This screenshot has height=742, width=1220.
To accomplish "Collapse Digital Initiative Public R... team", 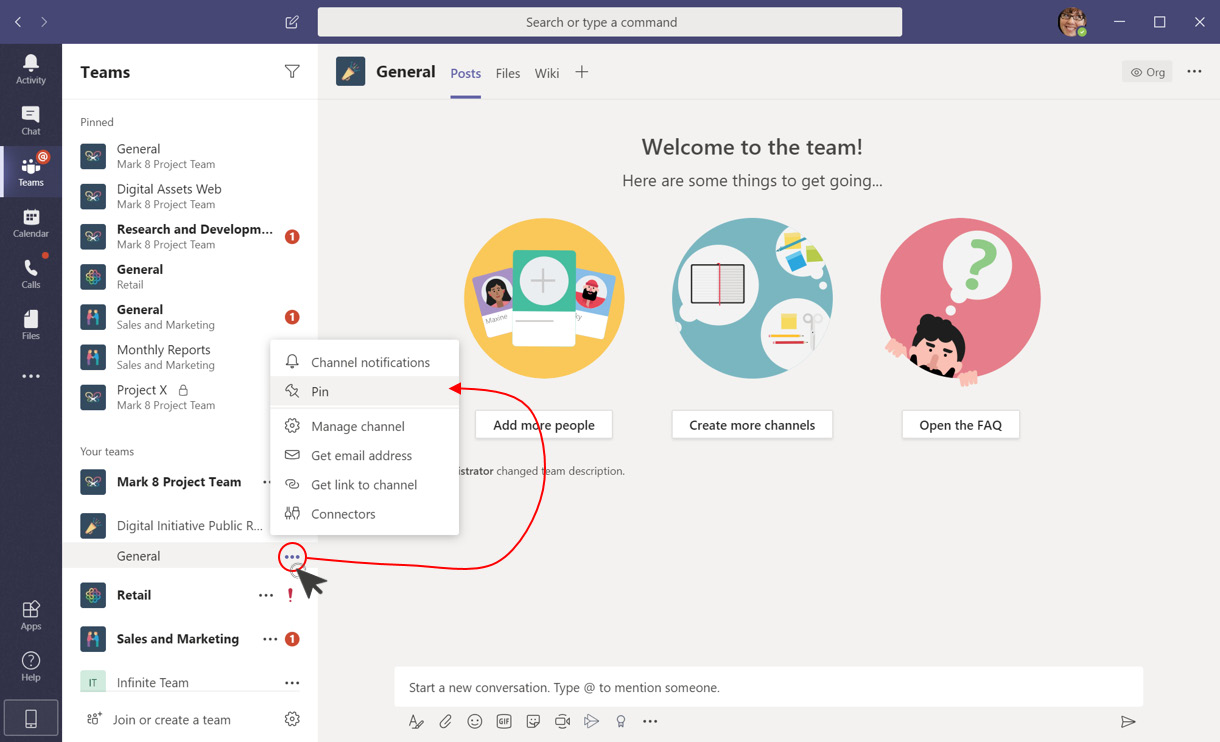I will (x=189, y=525).
